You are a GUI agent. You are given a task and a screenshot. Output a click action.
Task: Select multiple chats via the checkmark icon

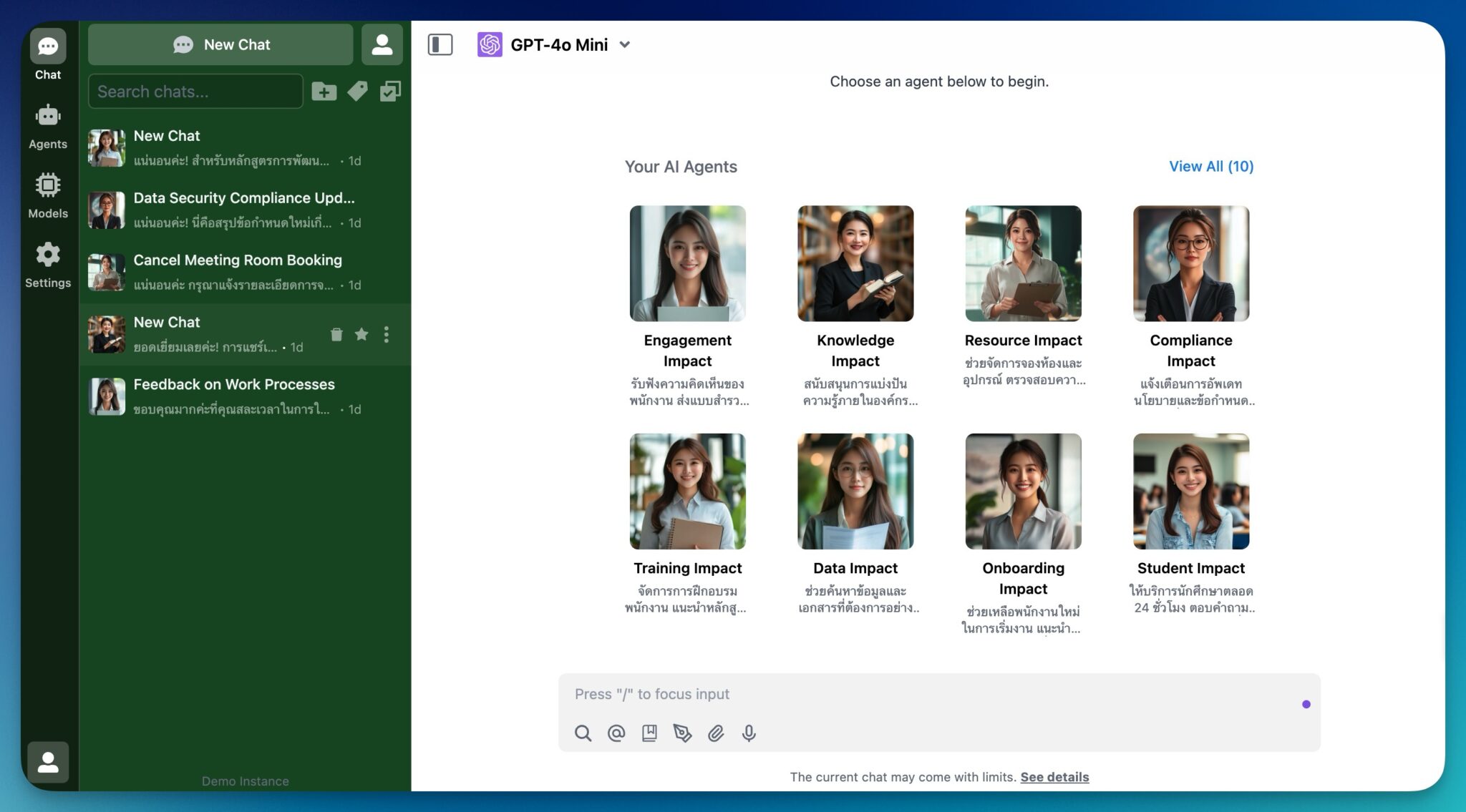[x=390, y=91]
